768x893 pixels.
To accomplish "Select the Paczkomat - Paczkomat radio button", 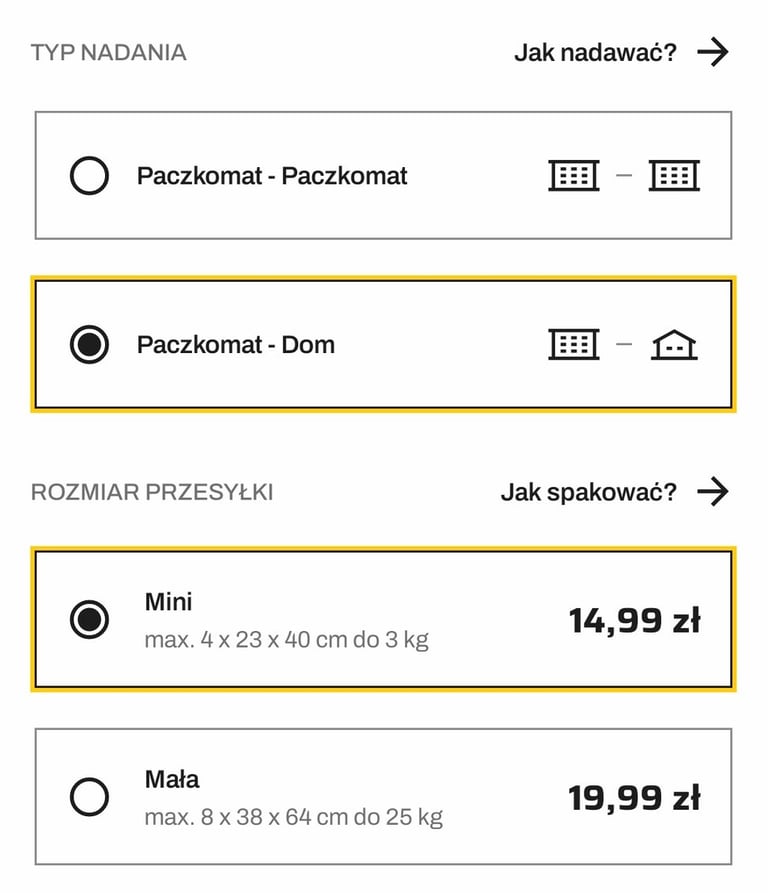I will pos(89,175).
